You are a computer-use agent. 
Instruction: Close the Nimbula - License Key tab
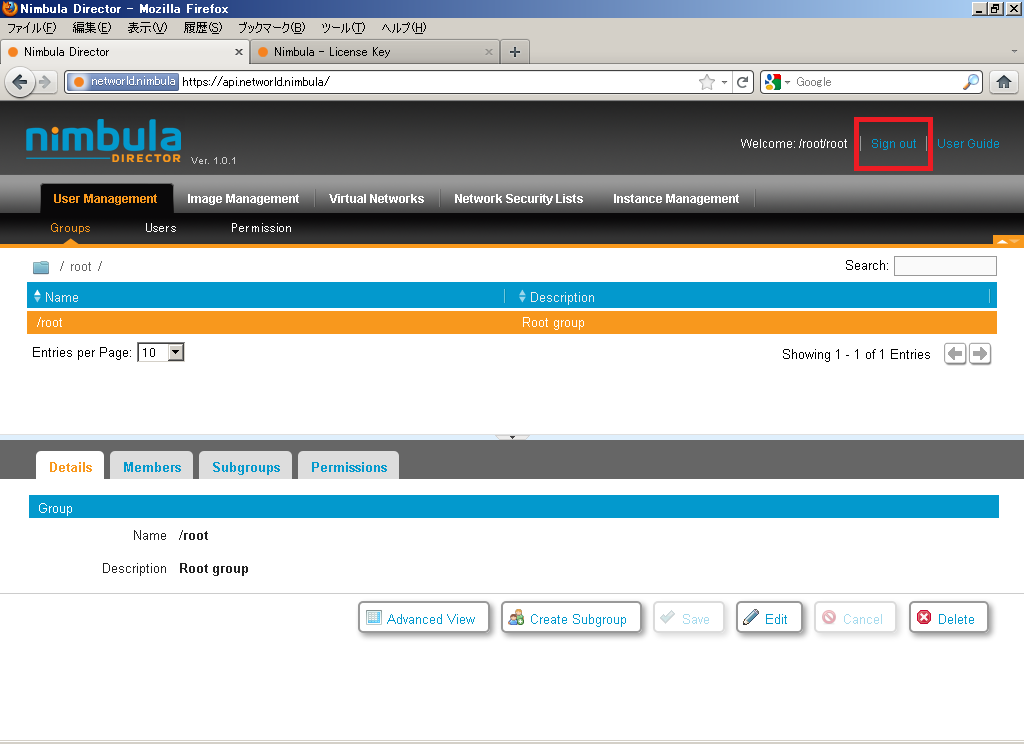point(488,52)
